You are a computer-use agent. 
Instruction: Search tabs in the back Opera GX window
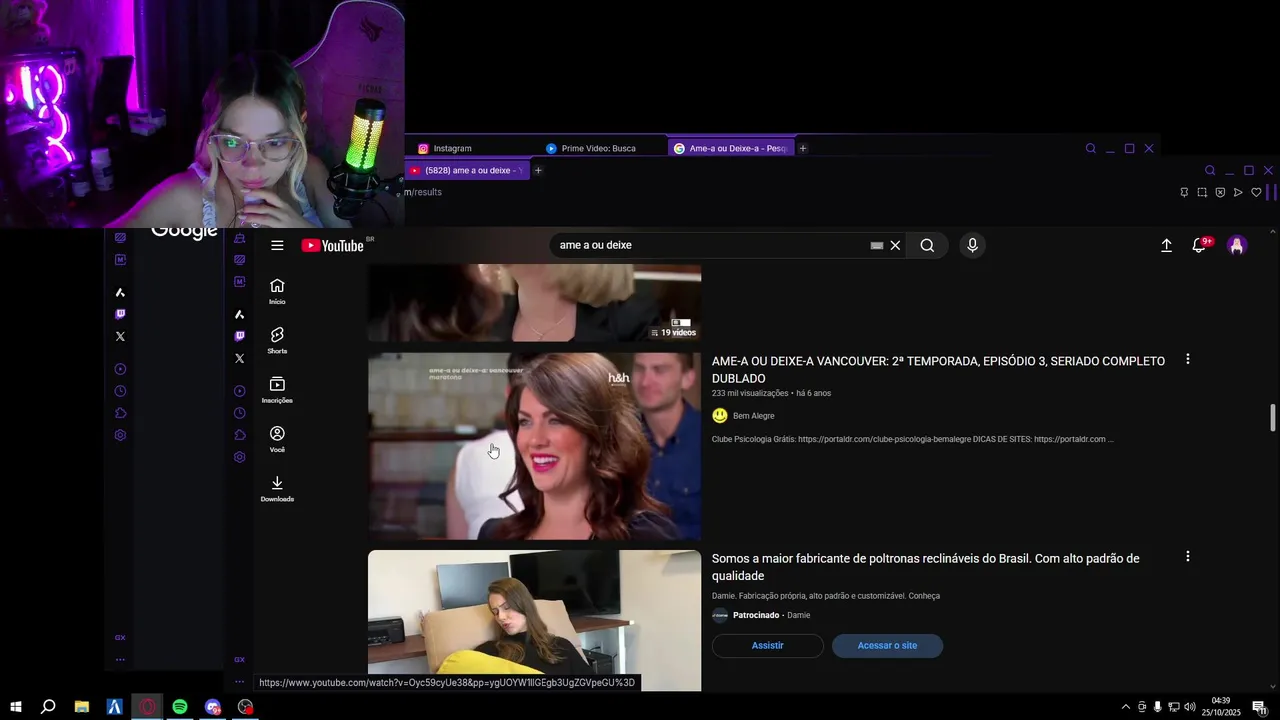point(1091,148)
